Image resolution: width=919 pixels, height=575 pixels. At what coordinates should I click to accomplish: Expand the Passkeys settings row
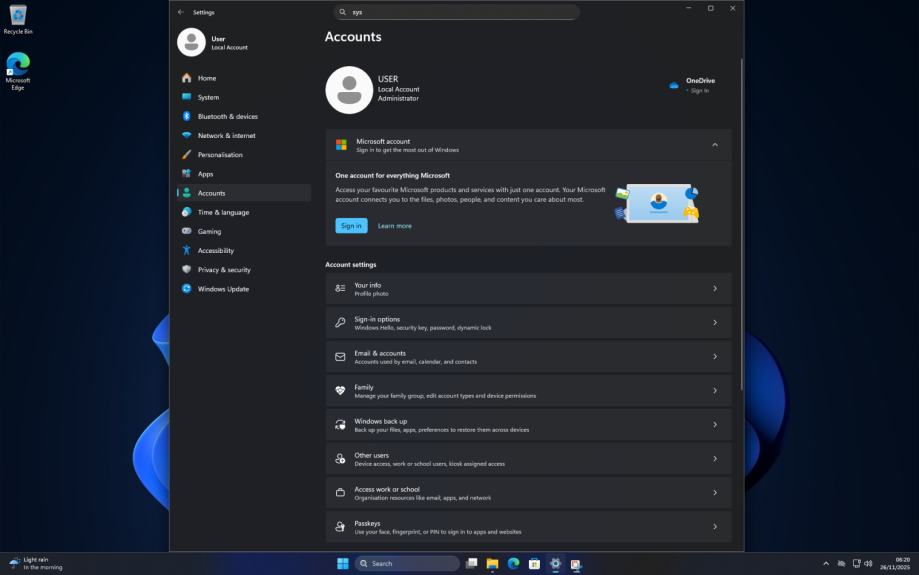pyautogui.click(x=714, y=527)
